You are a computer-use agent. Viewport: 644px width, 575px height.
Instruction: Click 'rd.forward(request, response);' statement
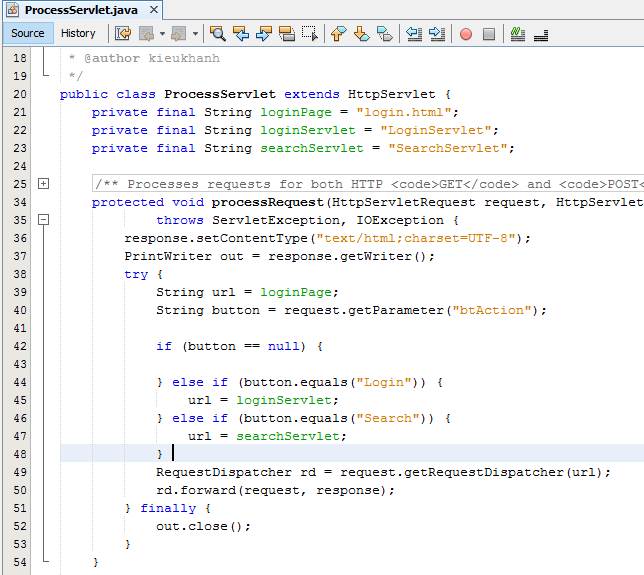(275, 490)
